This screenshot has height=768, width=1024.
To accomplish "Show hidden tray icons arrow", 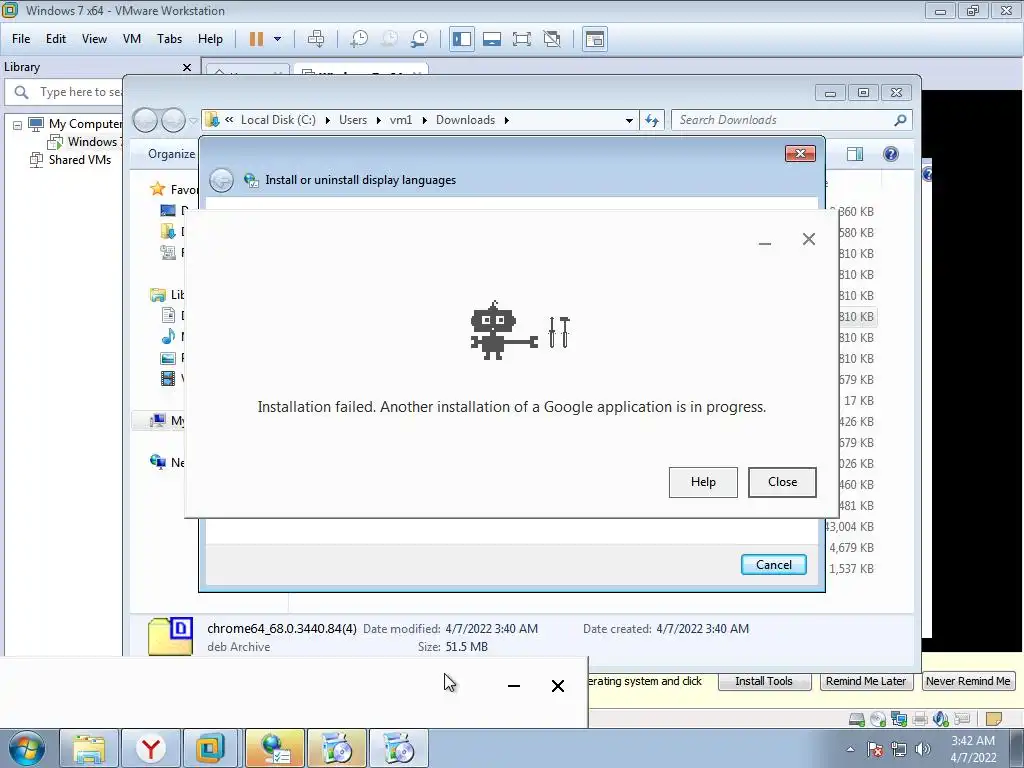I will 850,749.
